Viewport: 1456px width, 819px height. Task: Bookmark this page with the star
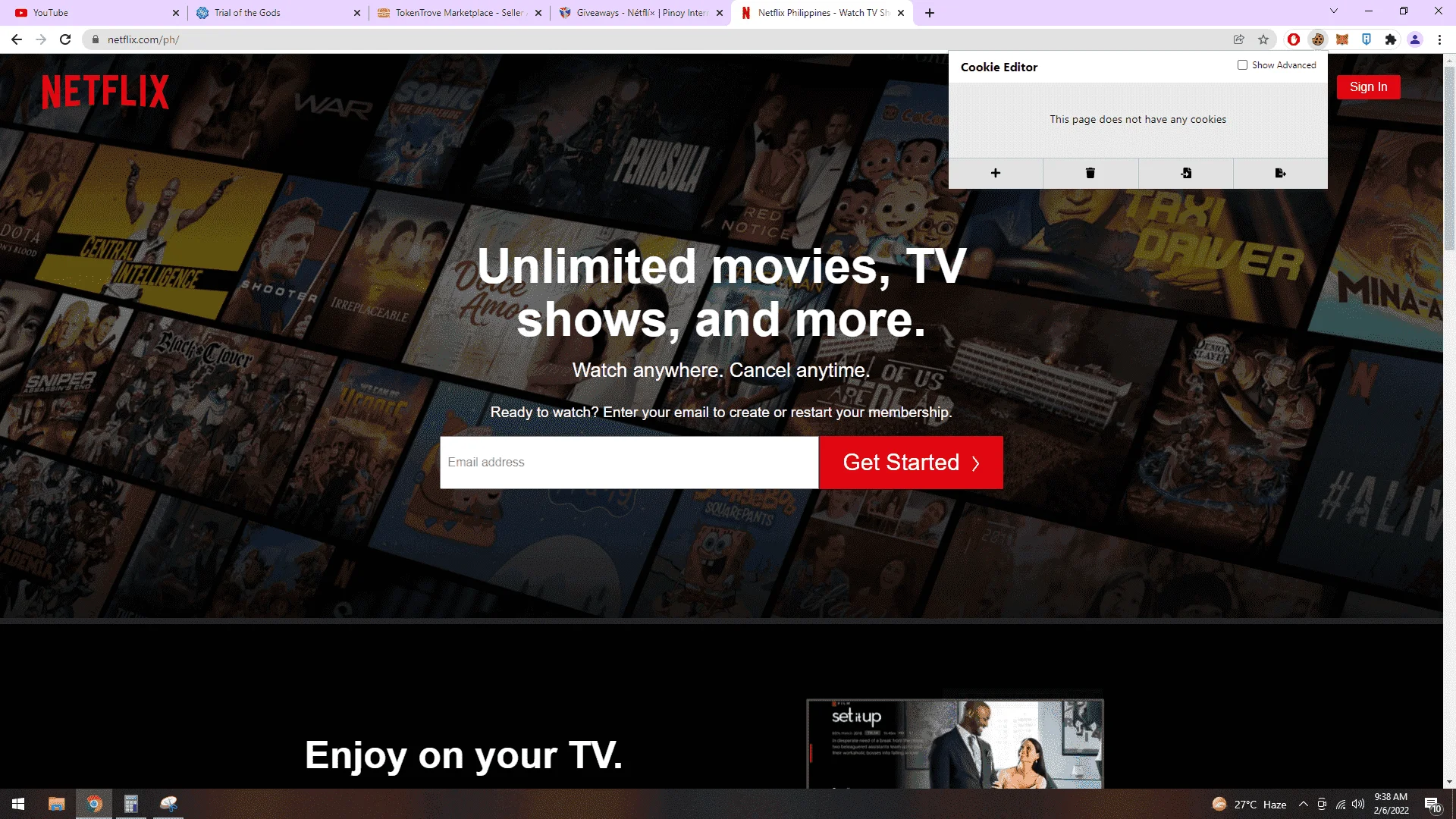(1263, 39)
